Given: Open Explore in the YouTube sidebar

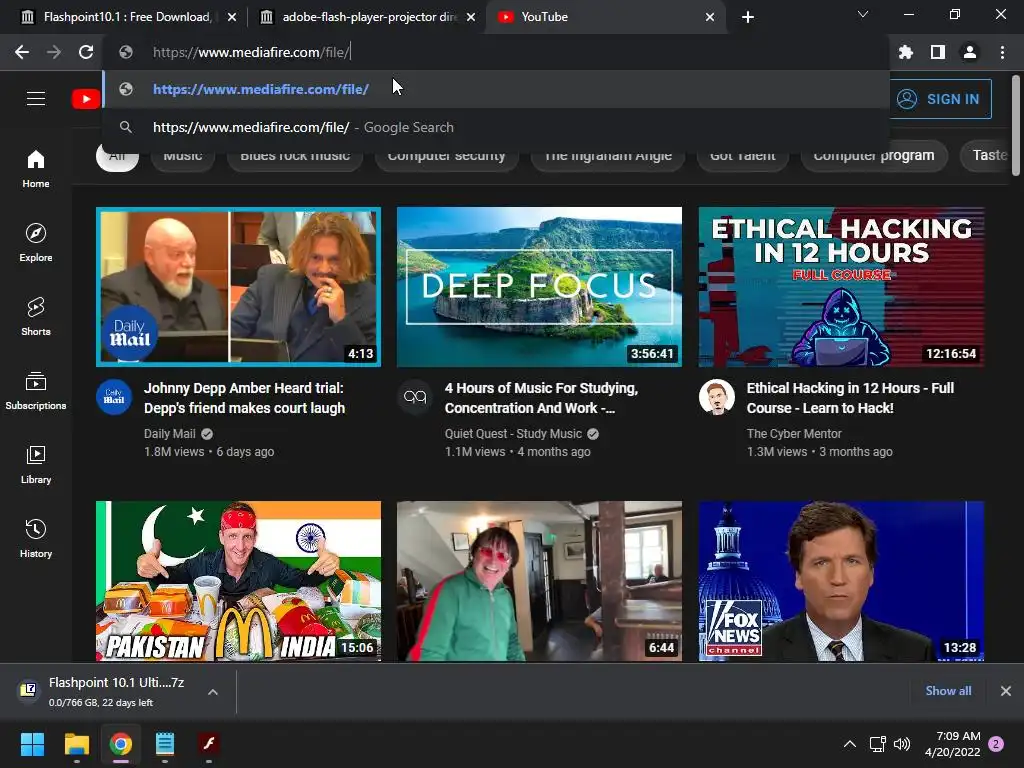Looking at the screenshot, I should [x=36, y=243].
